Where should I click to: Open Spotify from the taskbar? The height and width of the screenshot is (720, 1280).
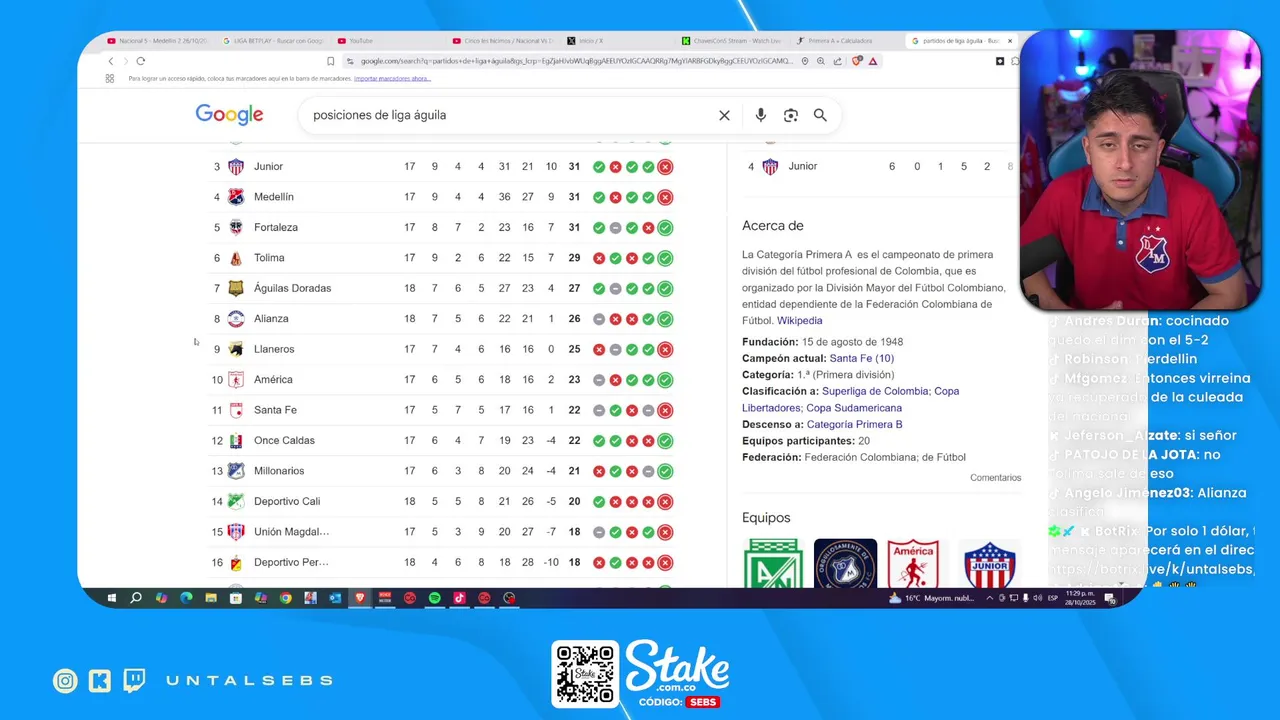(x=435, y=598)
